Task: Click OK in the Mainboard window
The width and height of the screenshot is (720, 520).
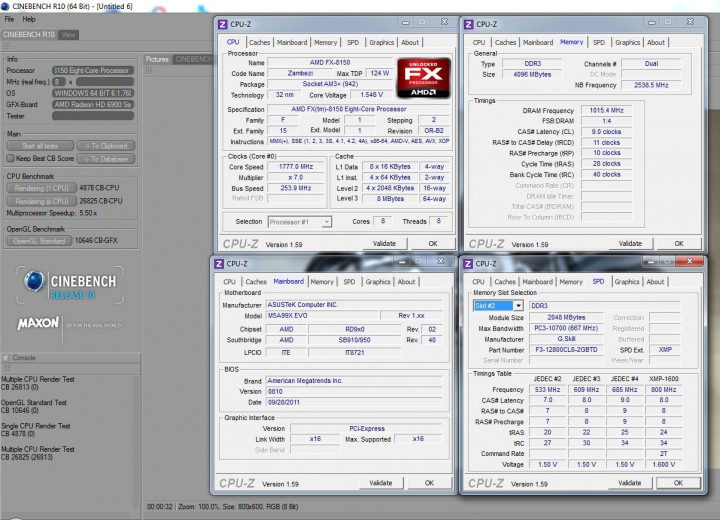Action: coord(429,483)
